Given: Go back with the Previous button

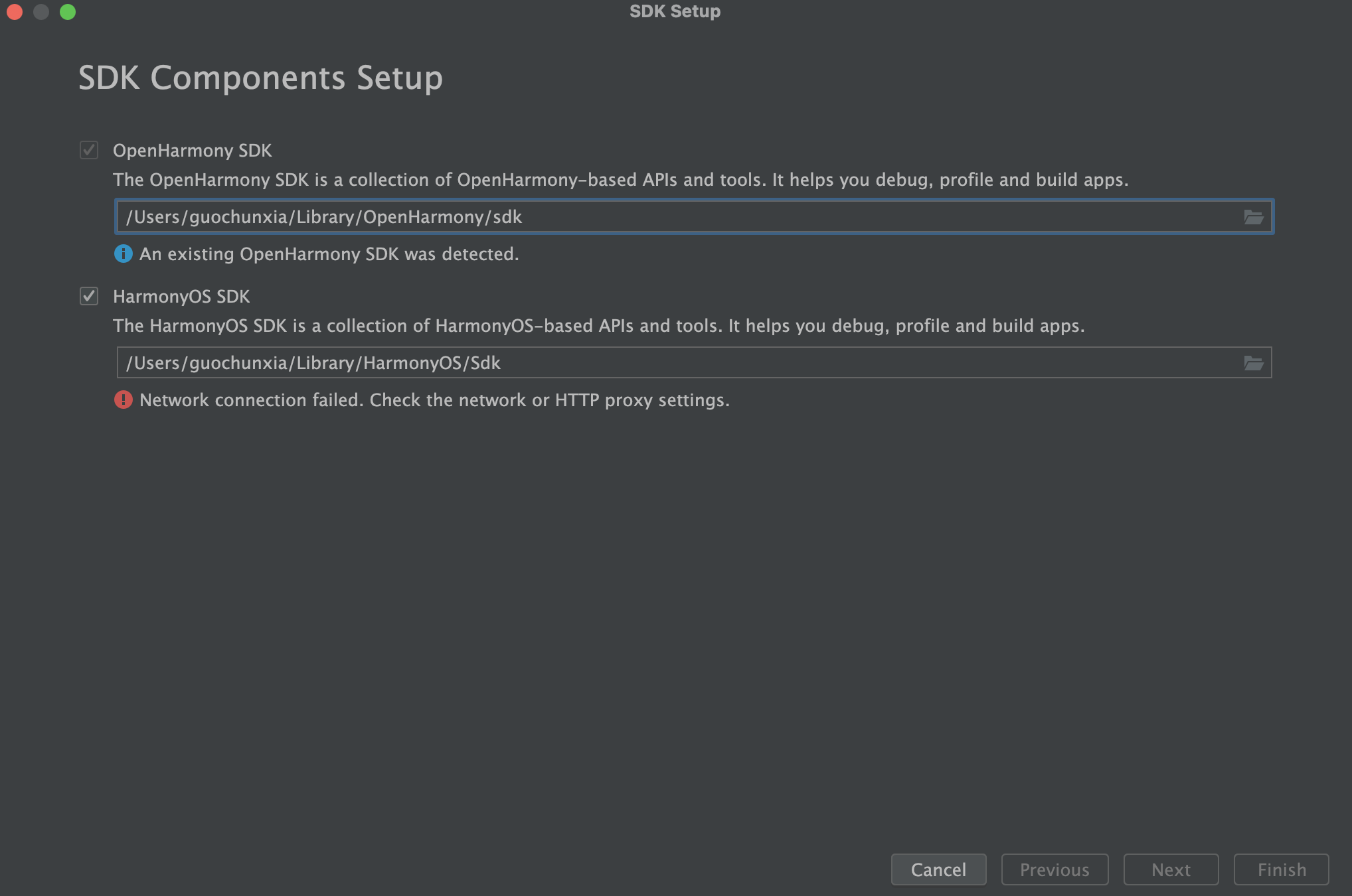Looking at the screenshot, I should point(1055,869).
